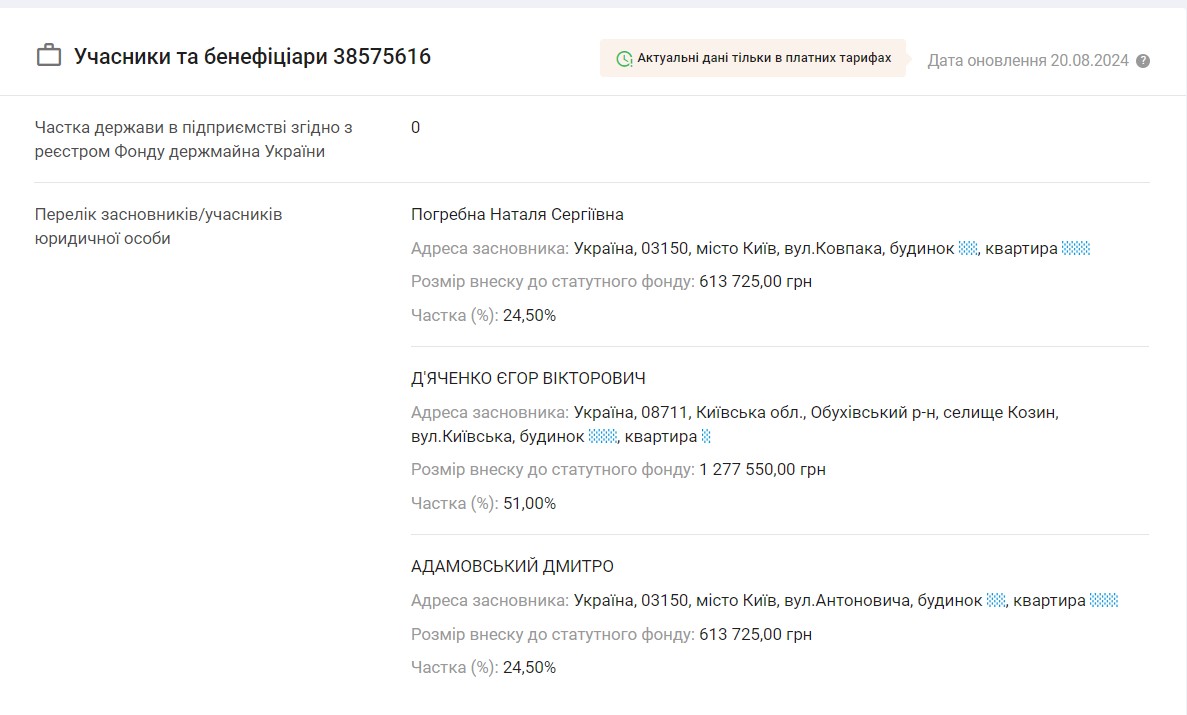Open founder АДАМОВСЬКИЙ ДМИТРО
The image size is (1187, 715).
point(512,566)
